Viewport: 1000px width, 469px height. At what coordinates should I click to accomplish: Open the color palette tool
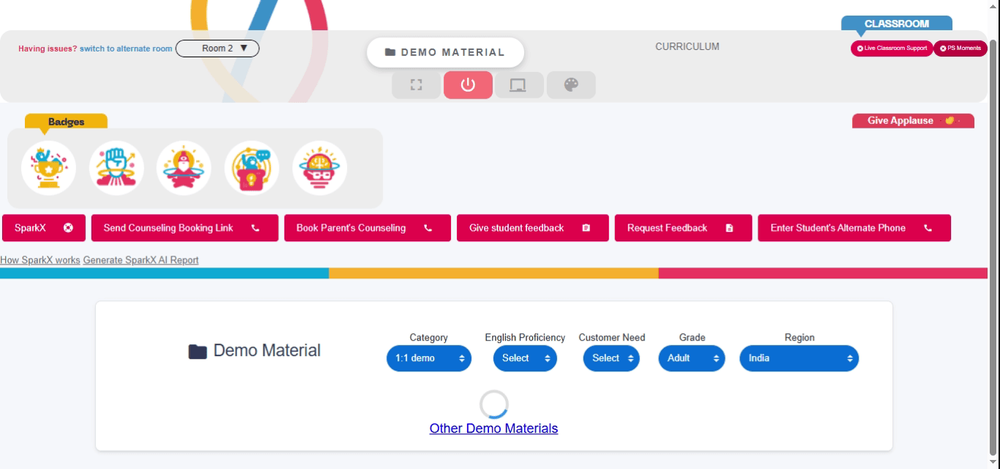(x=571, y=85)
